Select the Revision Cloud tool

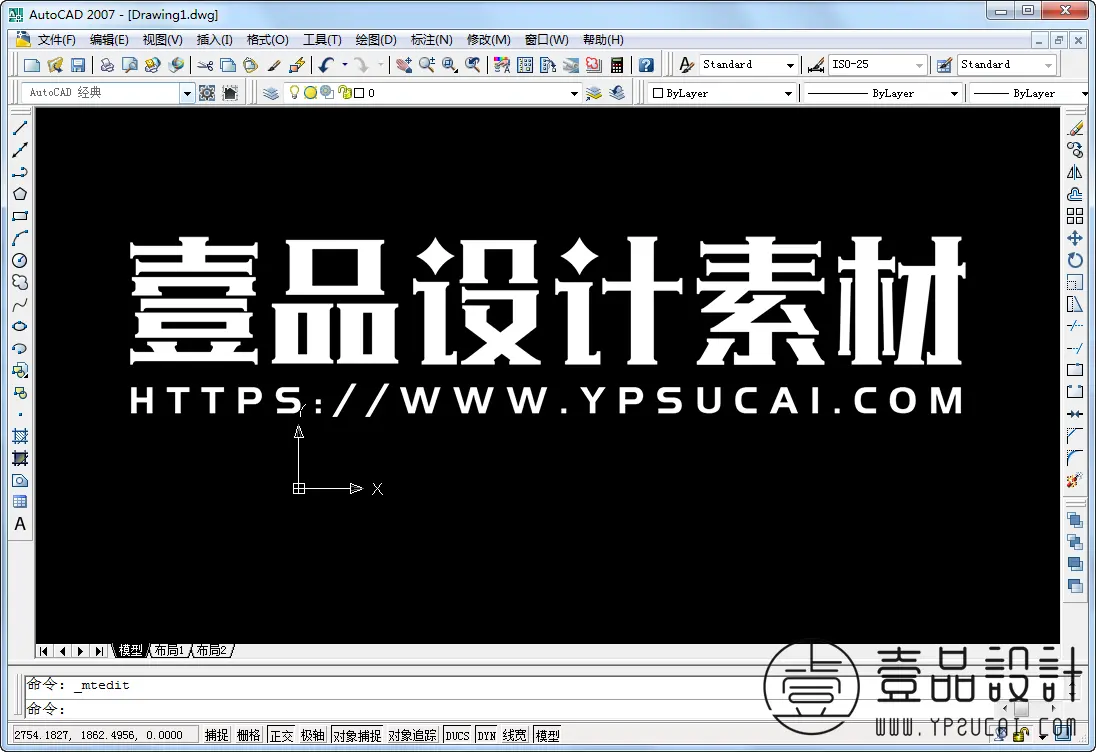coord(20,282)
